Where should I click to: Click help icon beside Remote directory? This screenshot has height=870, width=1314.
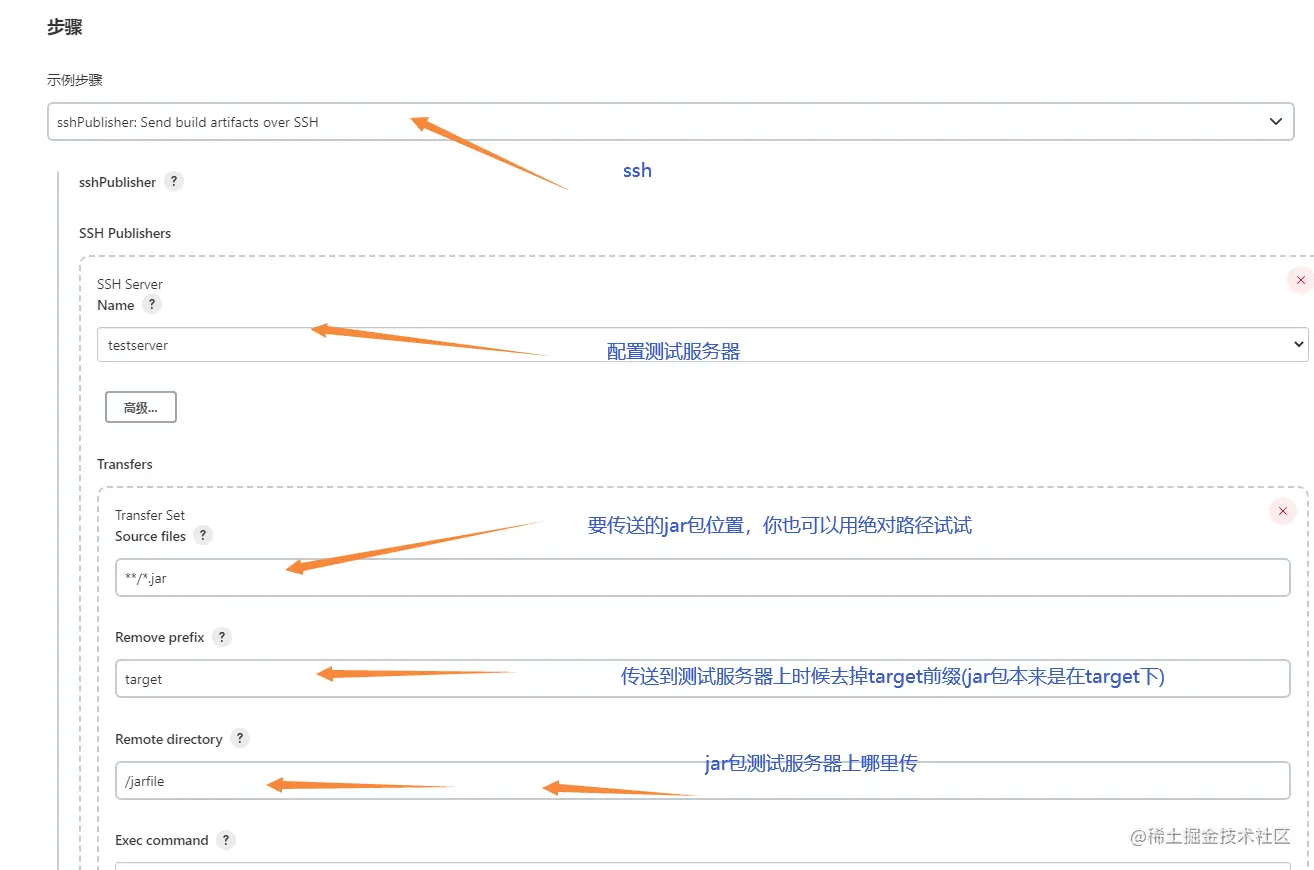tap(239, 738)
